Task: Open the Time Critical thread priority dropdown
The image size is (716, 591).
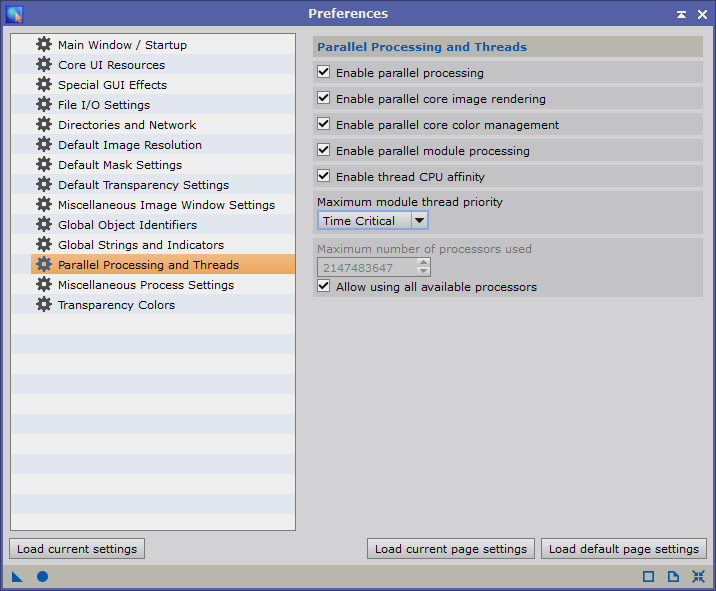Action: tap(372, 221)
